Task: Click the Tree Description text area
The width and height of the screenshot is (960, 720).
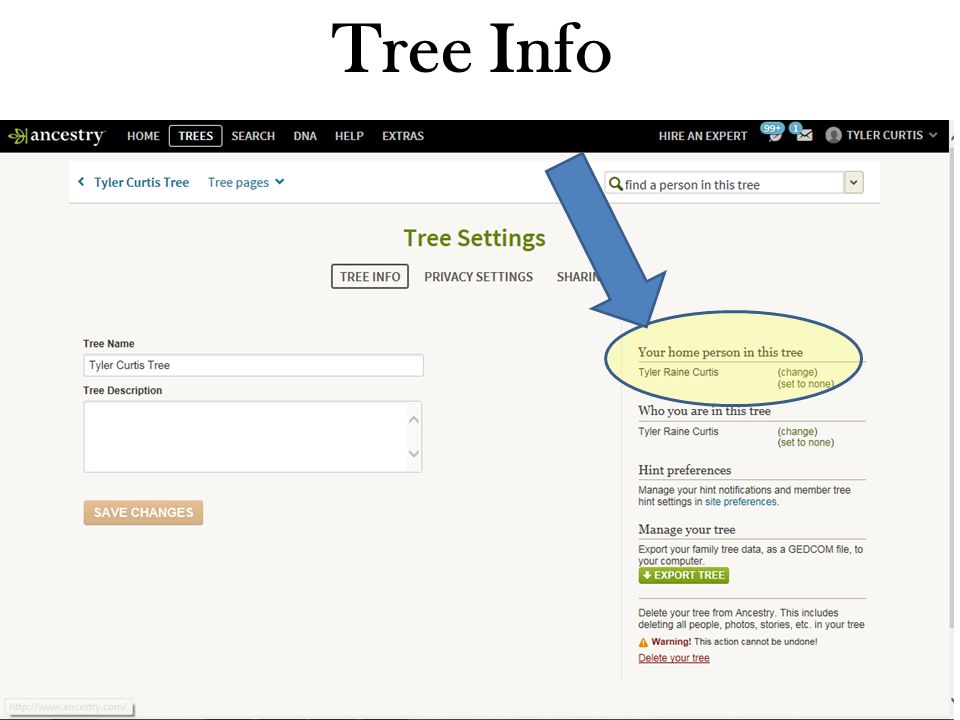Action: point(253,437)
